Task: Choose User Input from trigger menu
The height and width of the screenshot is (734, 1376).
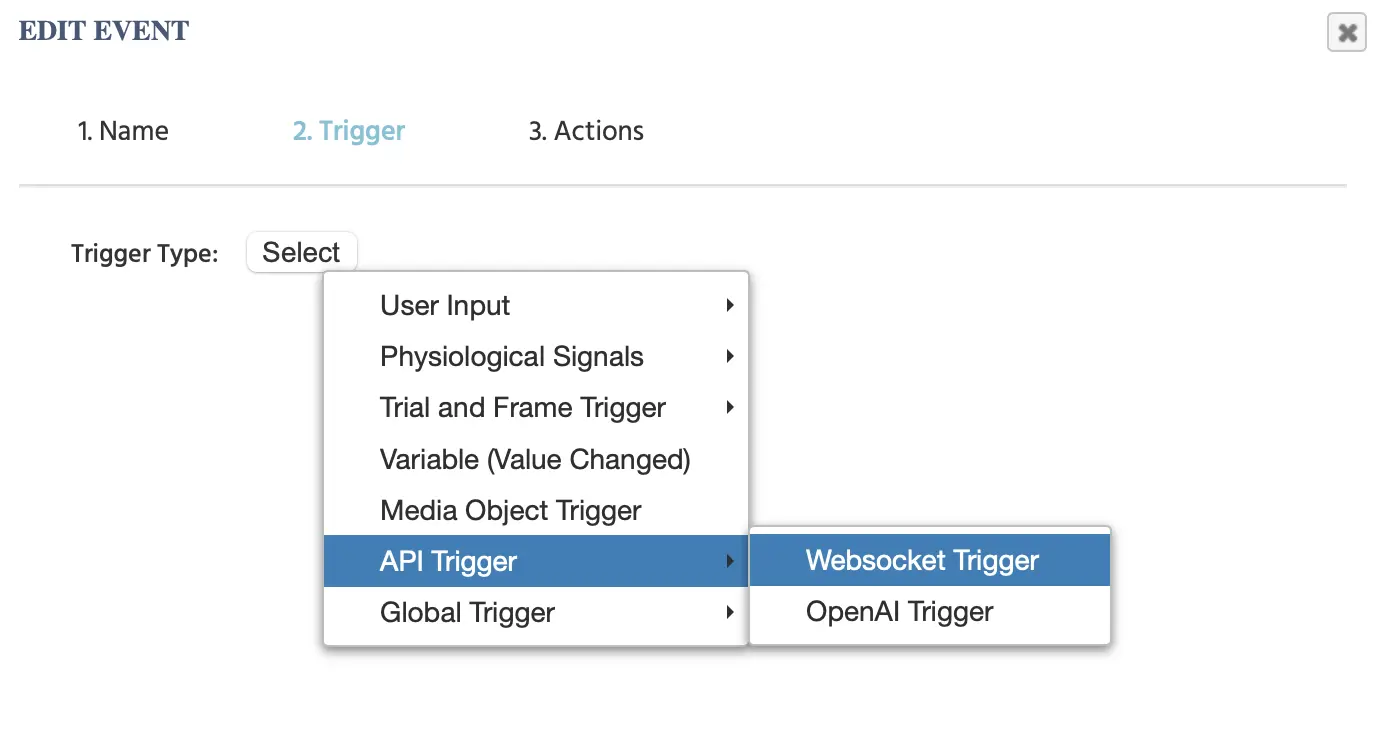Action: (x=445, y=306)
